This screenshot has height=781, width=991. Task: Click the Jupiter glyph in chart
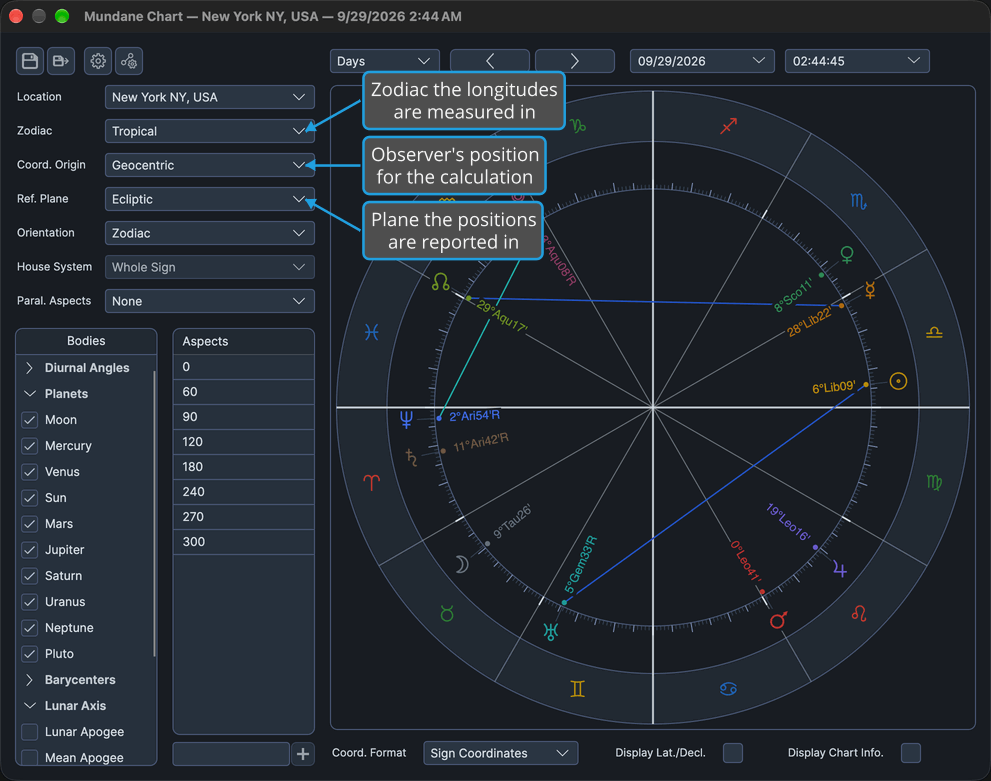point(839,569)
